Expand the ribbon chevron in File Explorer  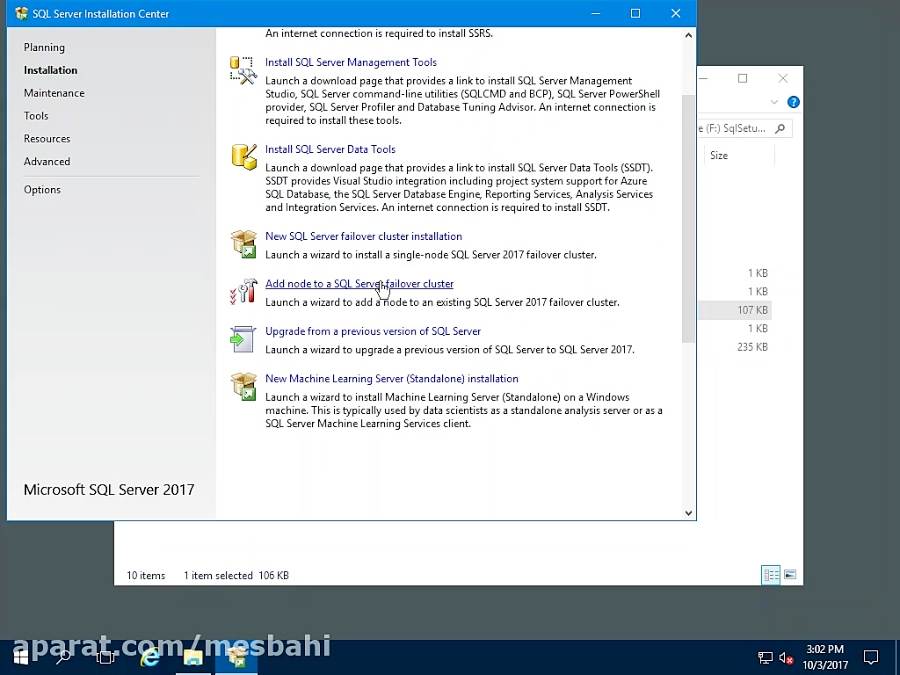[773, 101]
